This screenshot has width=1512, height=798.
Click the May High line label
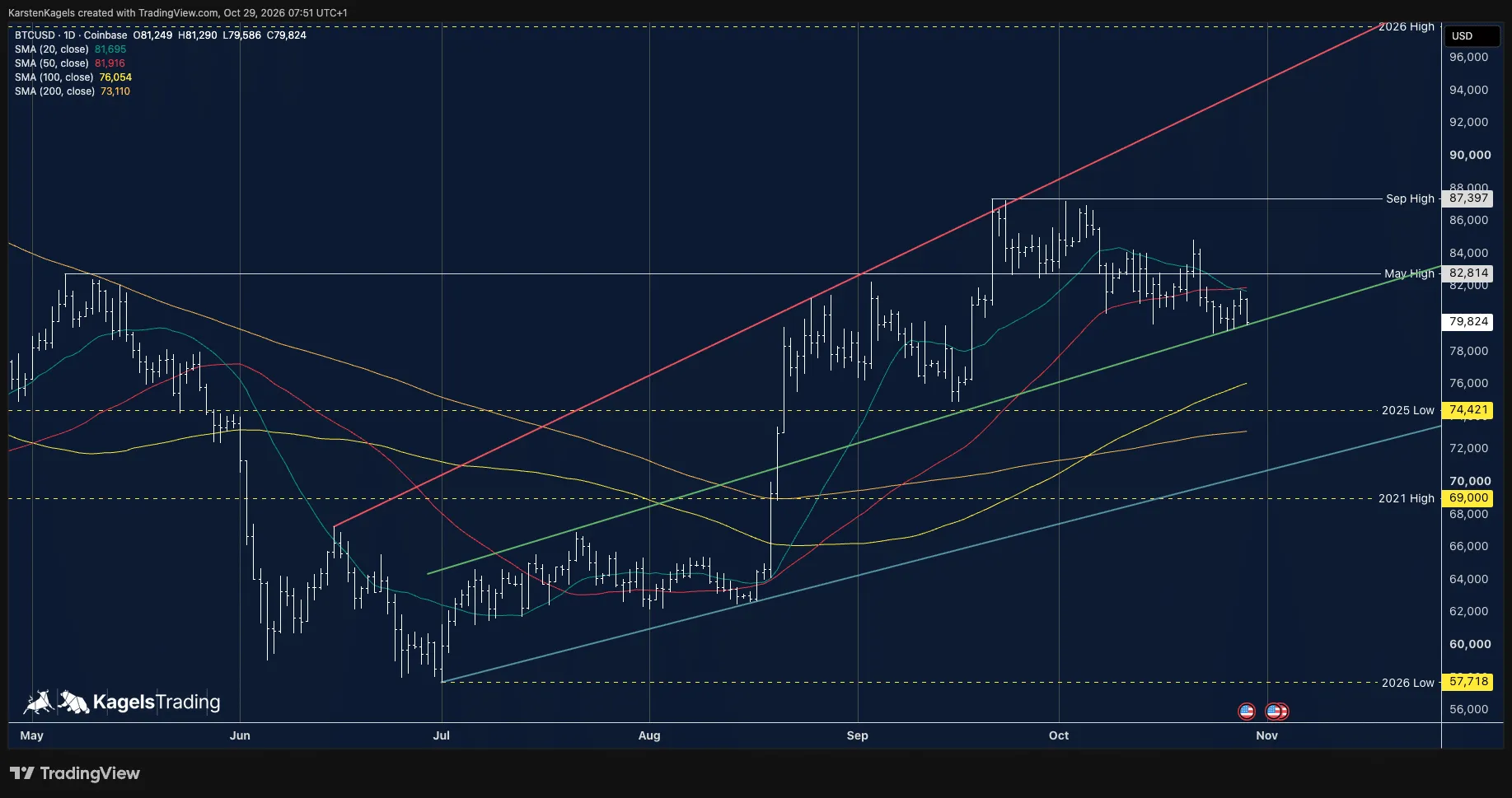tap(1409, 273)
